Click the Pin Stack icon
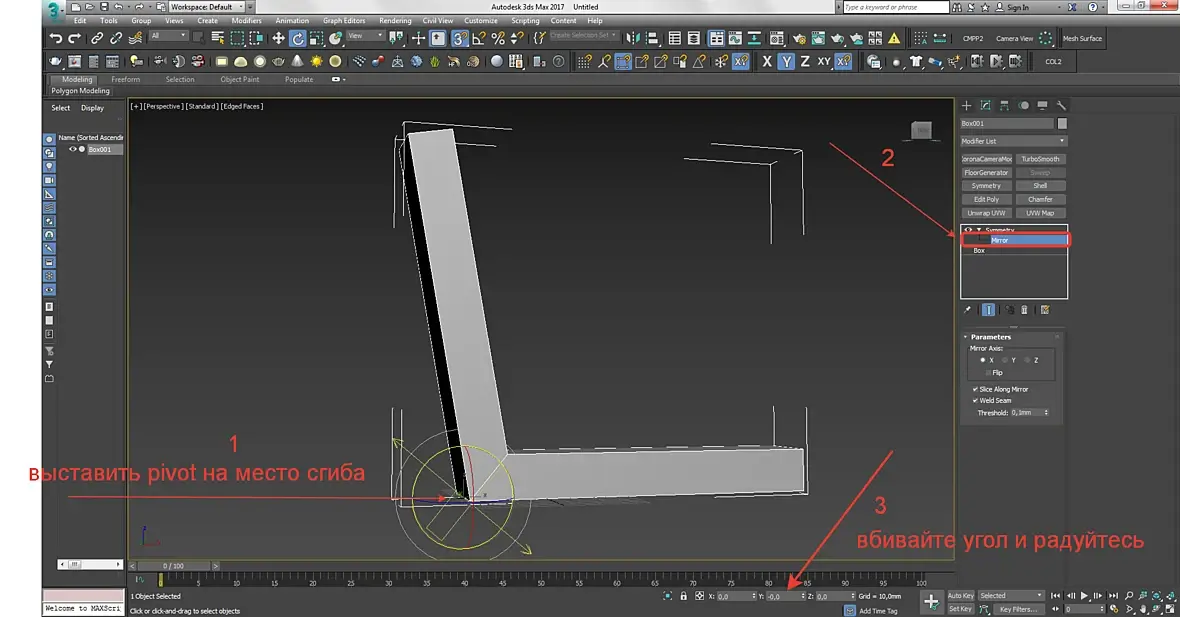The height and width of the screenshot is (617, 1180). (967, 310)
